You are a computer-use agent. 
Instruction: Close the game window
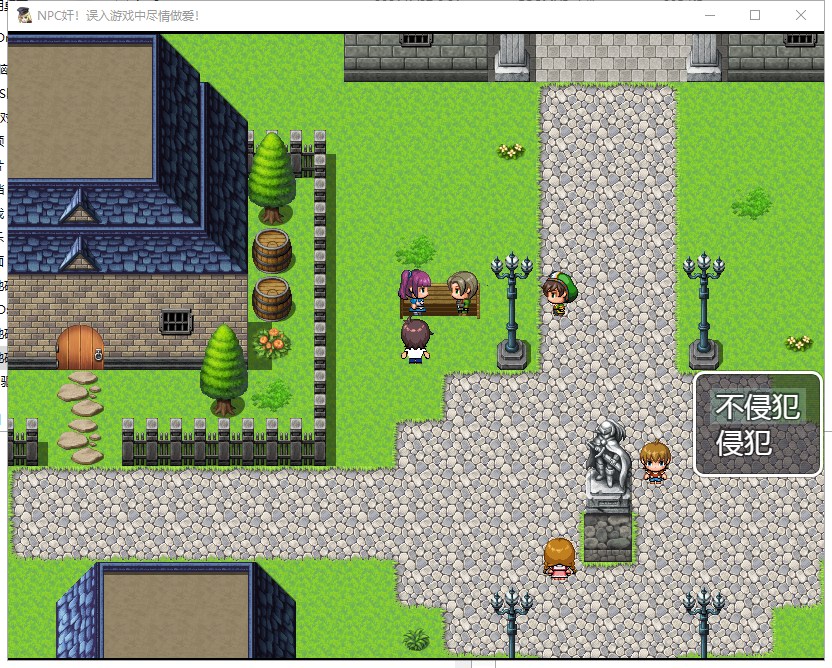(x=801, y=16)
